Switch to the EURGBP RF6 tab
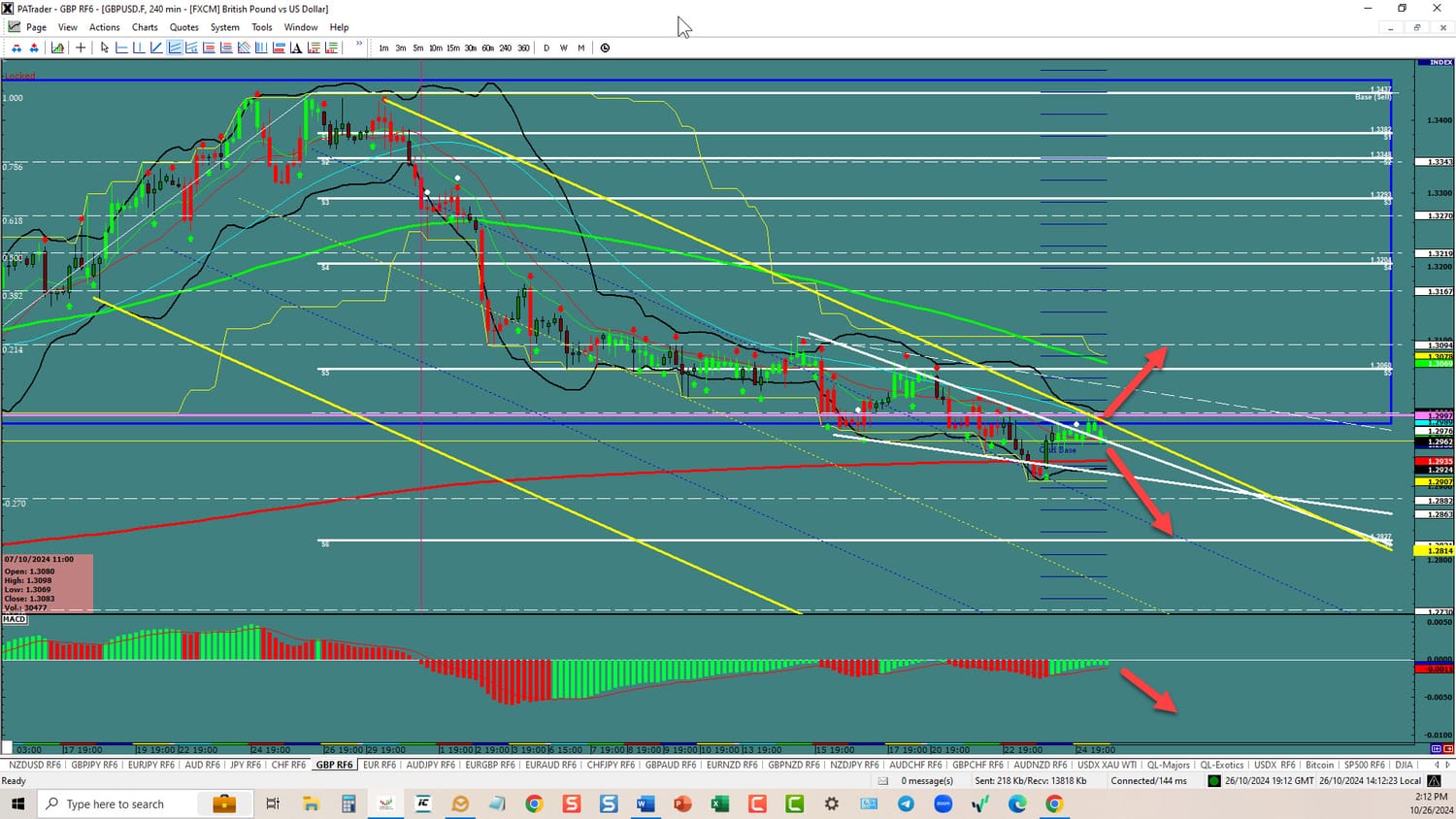This screenshot has width=1456, height=819. click(x=490, y=765)
